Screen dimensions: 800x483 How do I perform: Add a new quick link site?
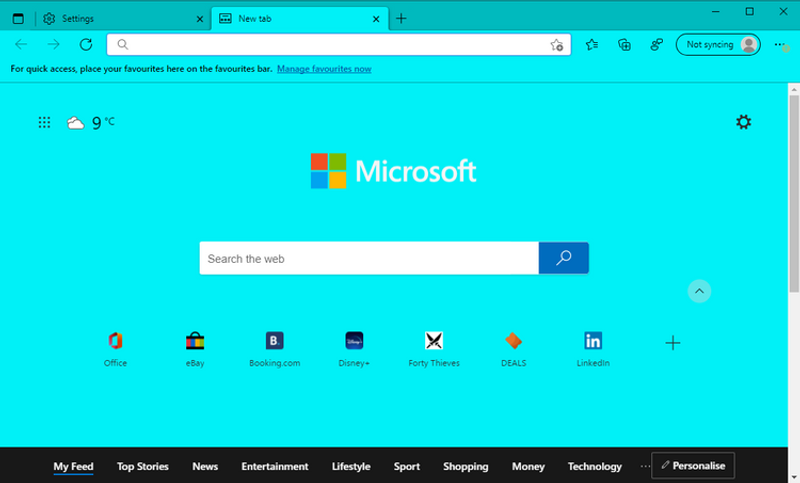click(x=672, y=343)
